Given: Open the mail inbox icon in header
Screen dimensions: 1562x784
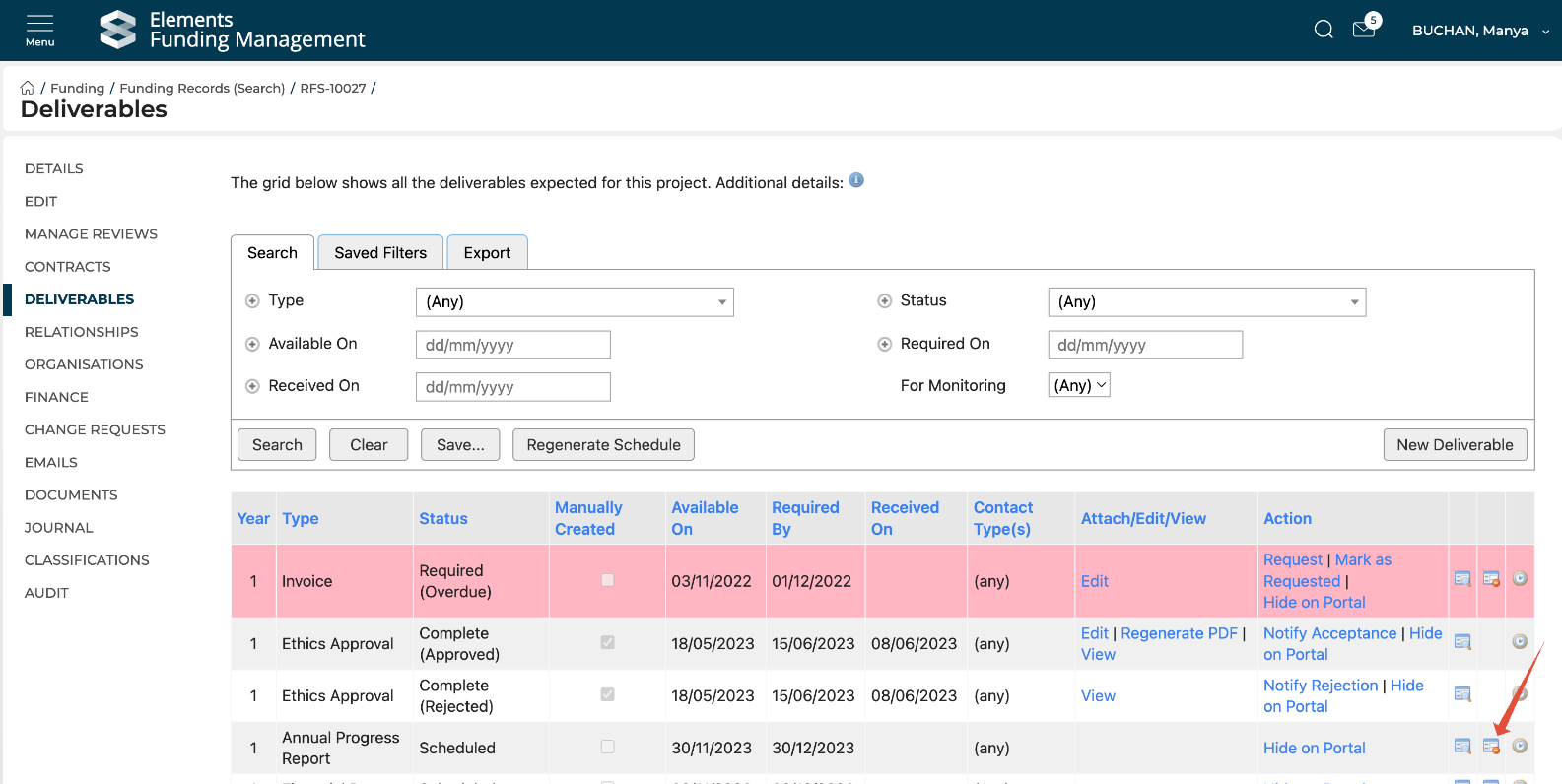Looking at the screenshot, I should click(1364, 30).
